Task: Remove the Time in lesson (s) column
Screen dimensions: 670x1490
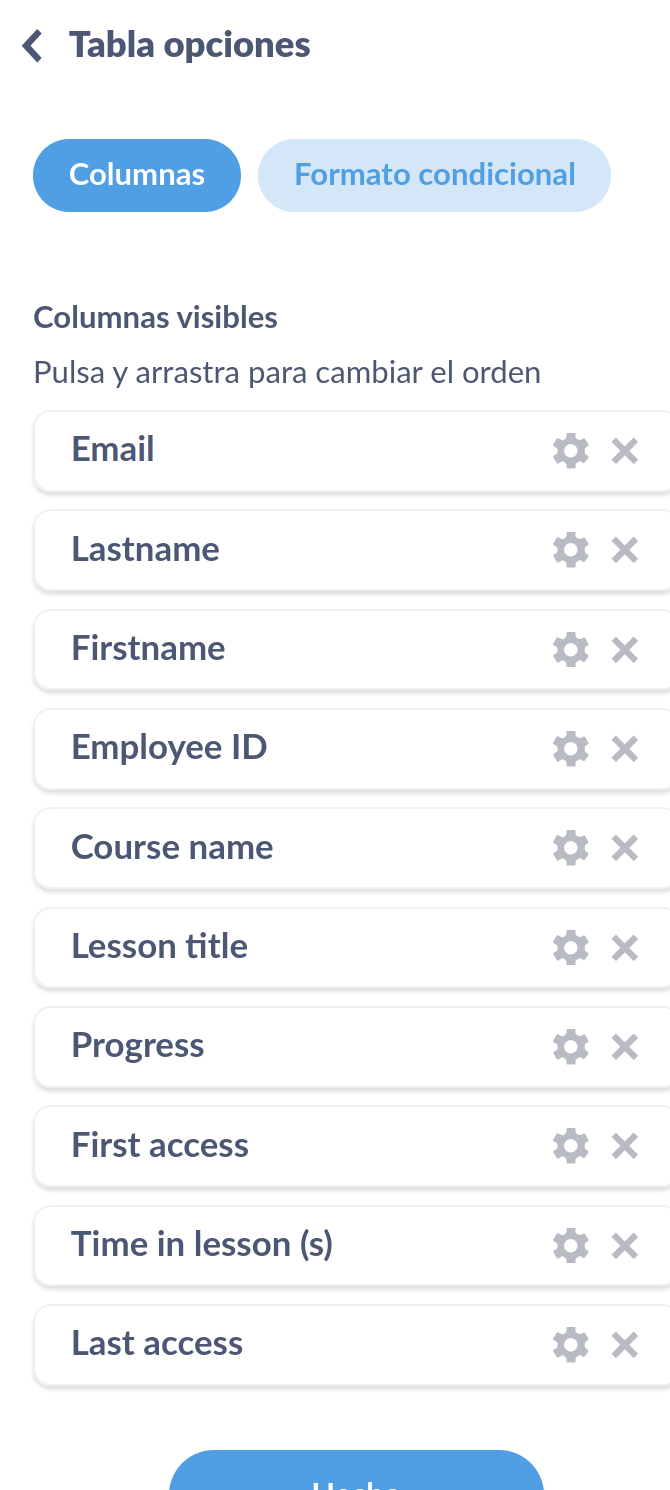Action: (624, 1245)
